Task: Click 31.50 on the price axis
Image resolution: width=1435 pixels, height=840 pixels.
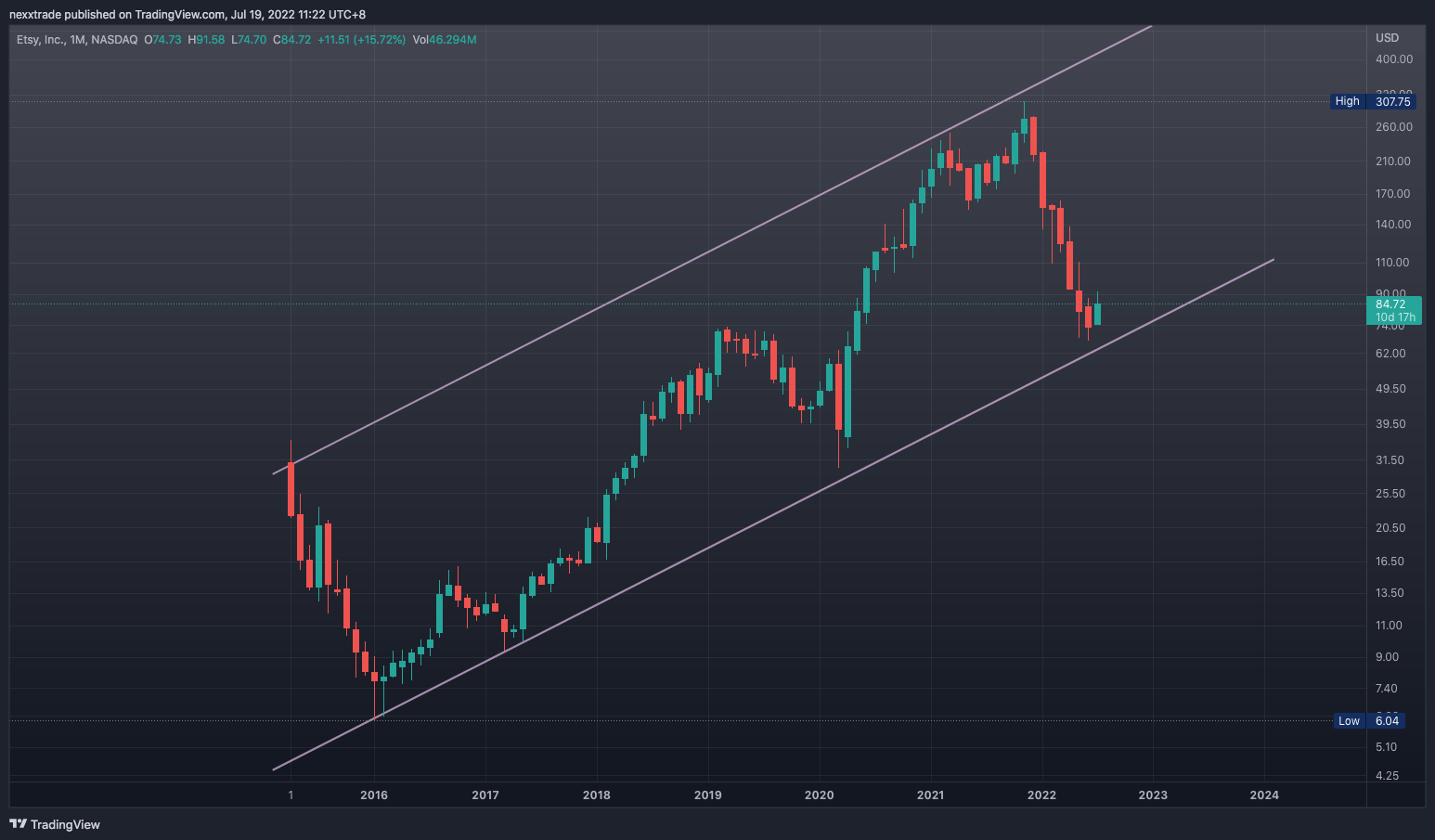Action: (1390, 459)
